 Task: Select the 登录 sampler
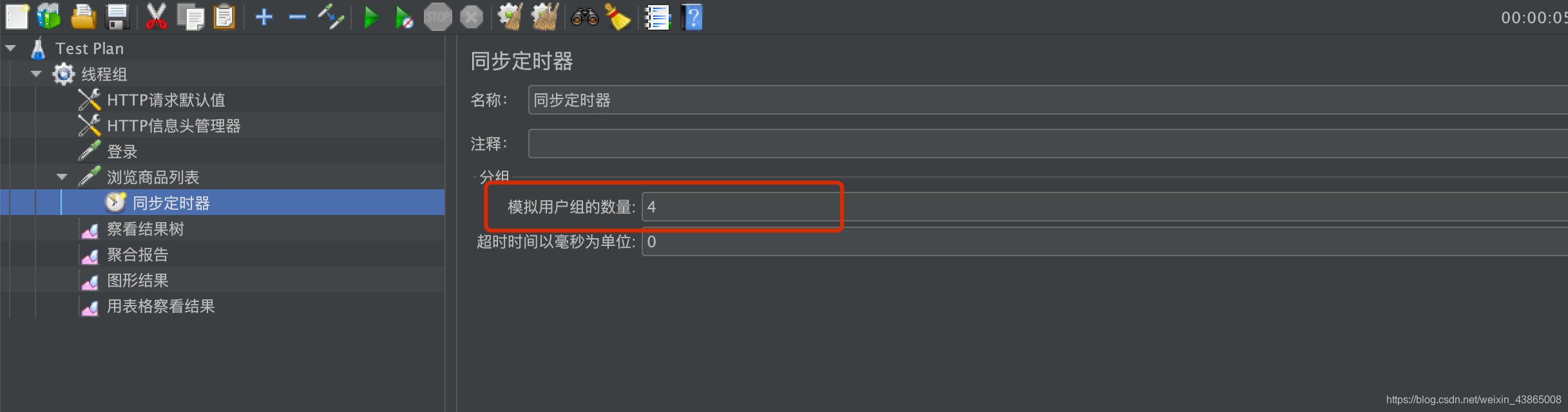(x=122, y=151)
